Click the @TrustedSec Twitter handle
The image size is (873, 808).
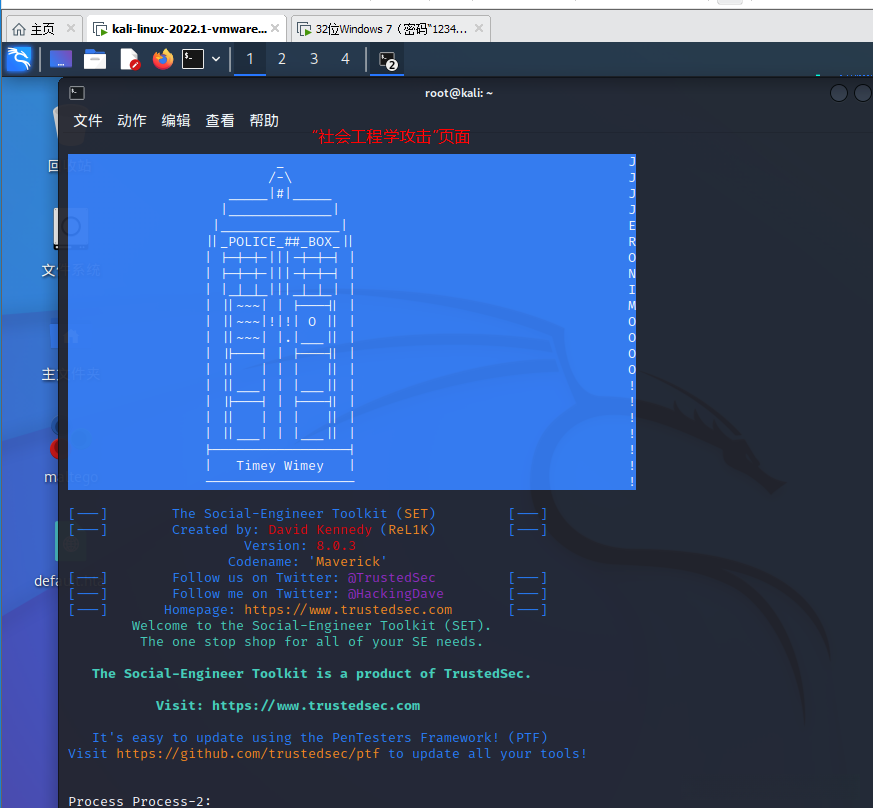point(391,577)
